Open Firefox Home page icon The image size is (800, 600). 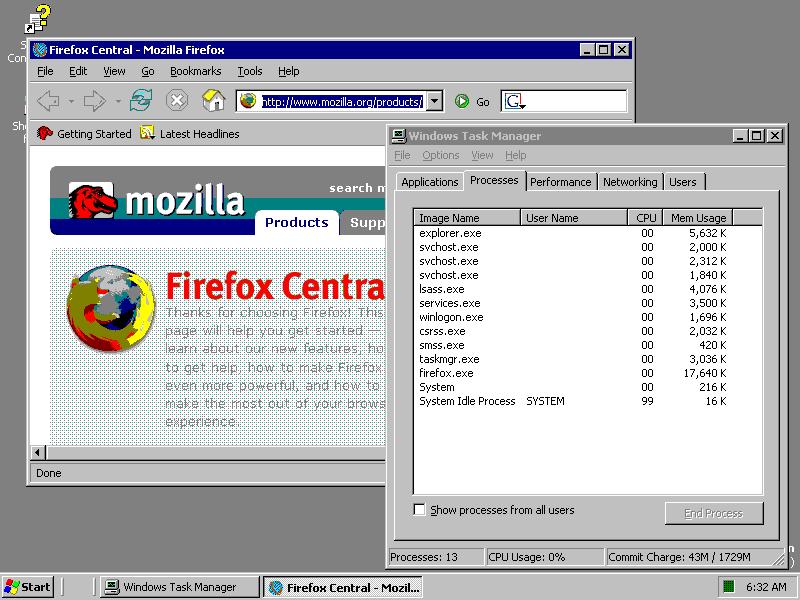tap(214, 101)
